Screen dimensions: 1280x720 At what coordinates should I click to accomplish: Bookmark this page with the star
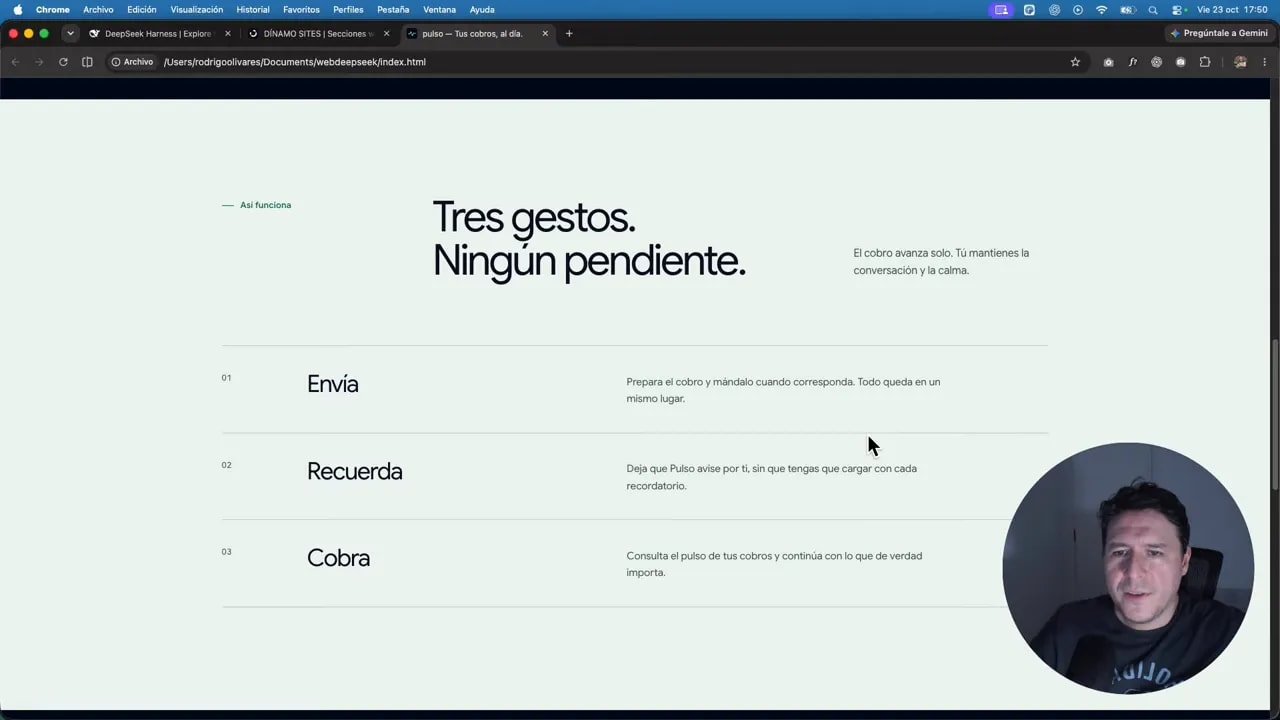(x=1075, y=62)
